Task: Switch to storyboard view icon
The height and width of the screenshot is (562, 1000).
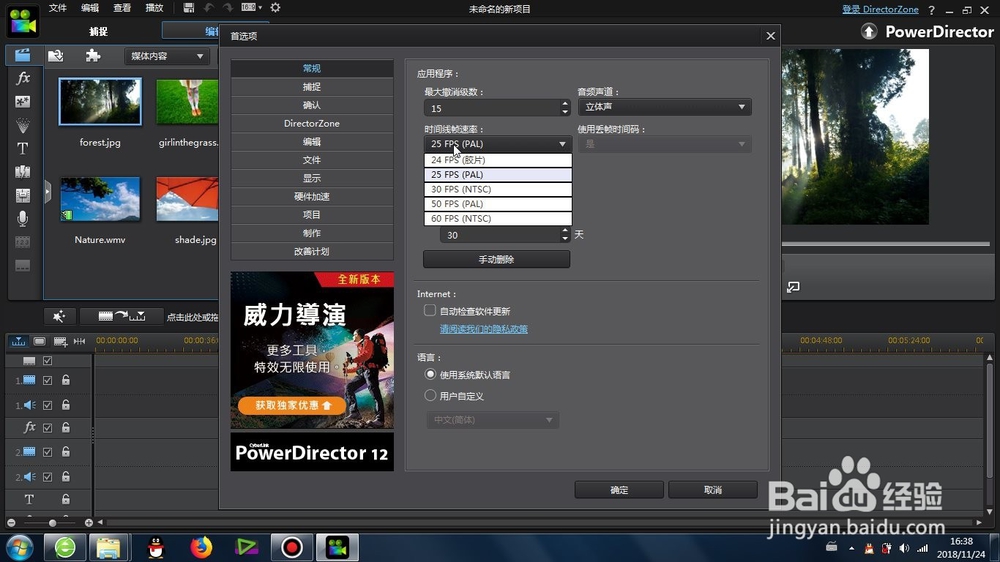Action: (x=39, y=341)
